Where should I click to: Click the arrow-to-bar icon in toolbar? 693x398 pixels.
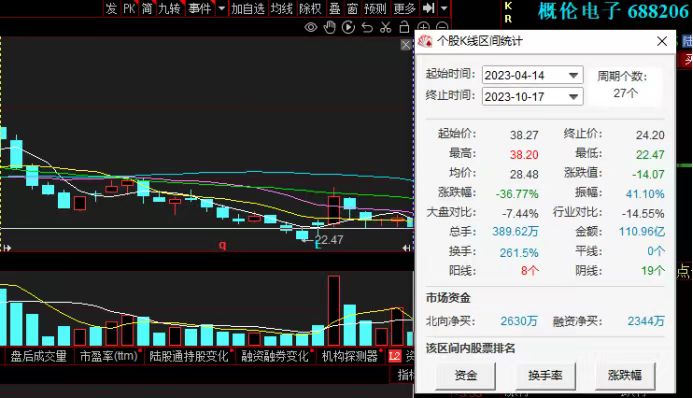tap(428, 8)
